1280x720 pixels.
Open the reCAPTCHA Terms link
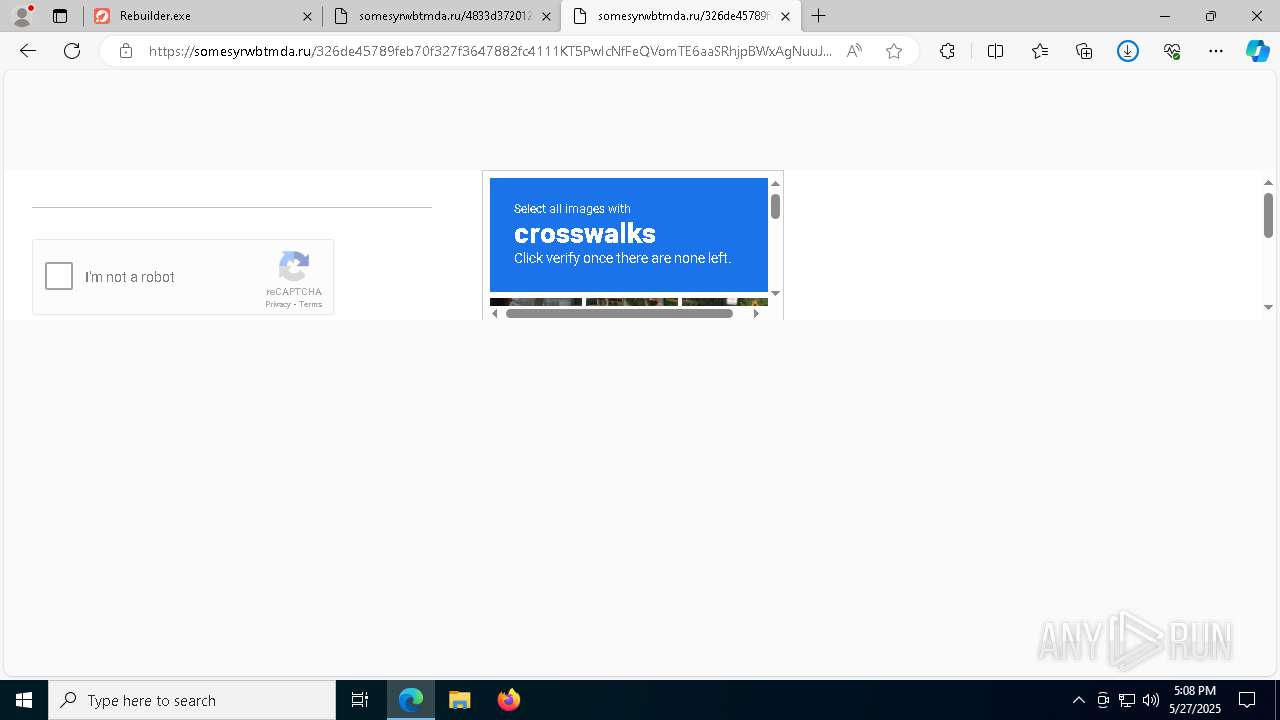[x=311, y=304]
